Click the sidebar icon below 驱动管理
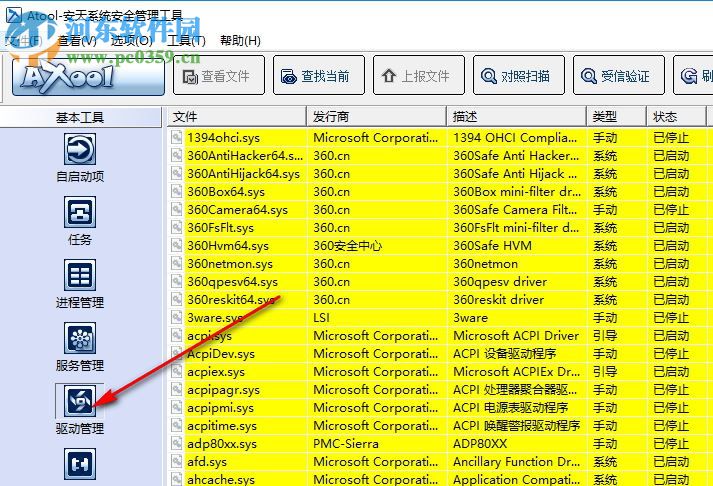The height and width of the screenshot is (486, 713). (x=80, y=464)
